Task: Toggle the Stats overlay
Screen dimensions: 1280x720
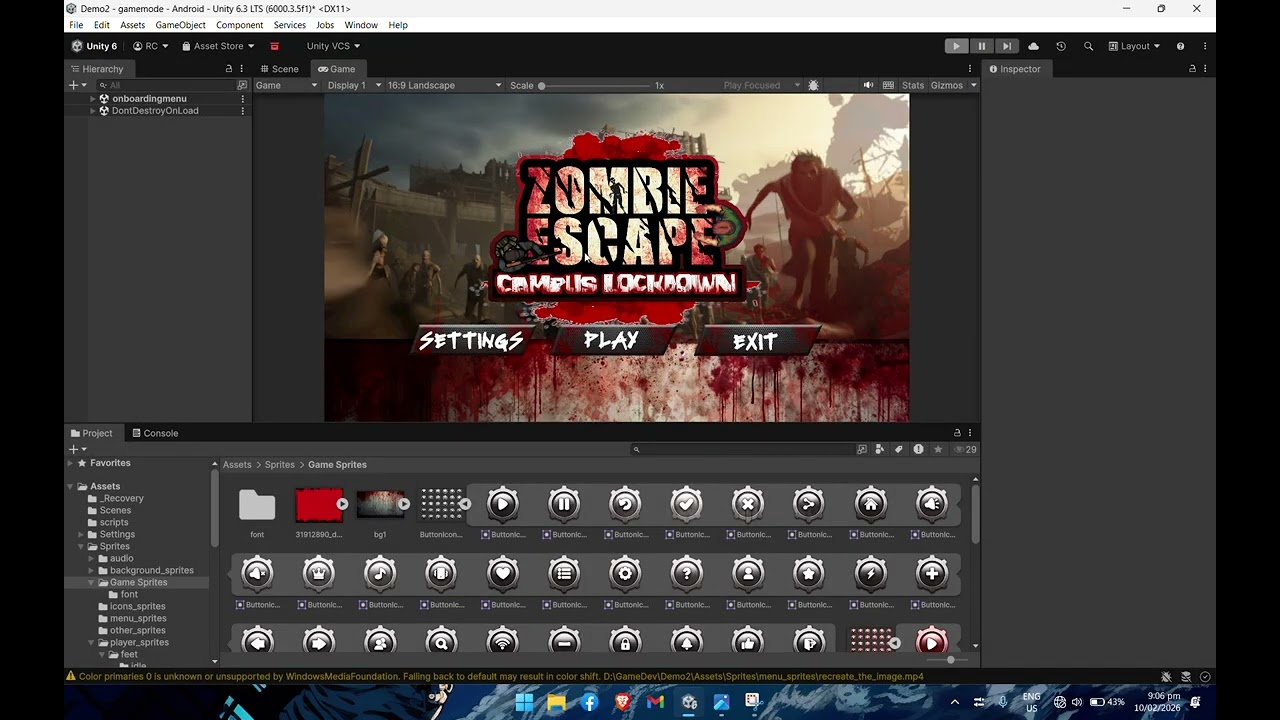Action: 913,85
